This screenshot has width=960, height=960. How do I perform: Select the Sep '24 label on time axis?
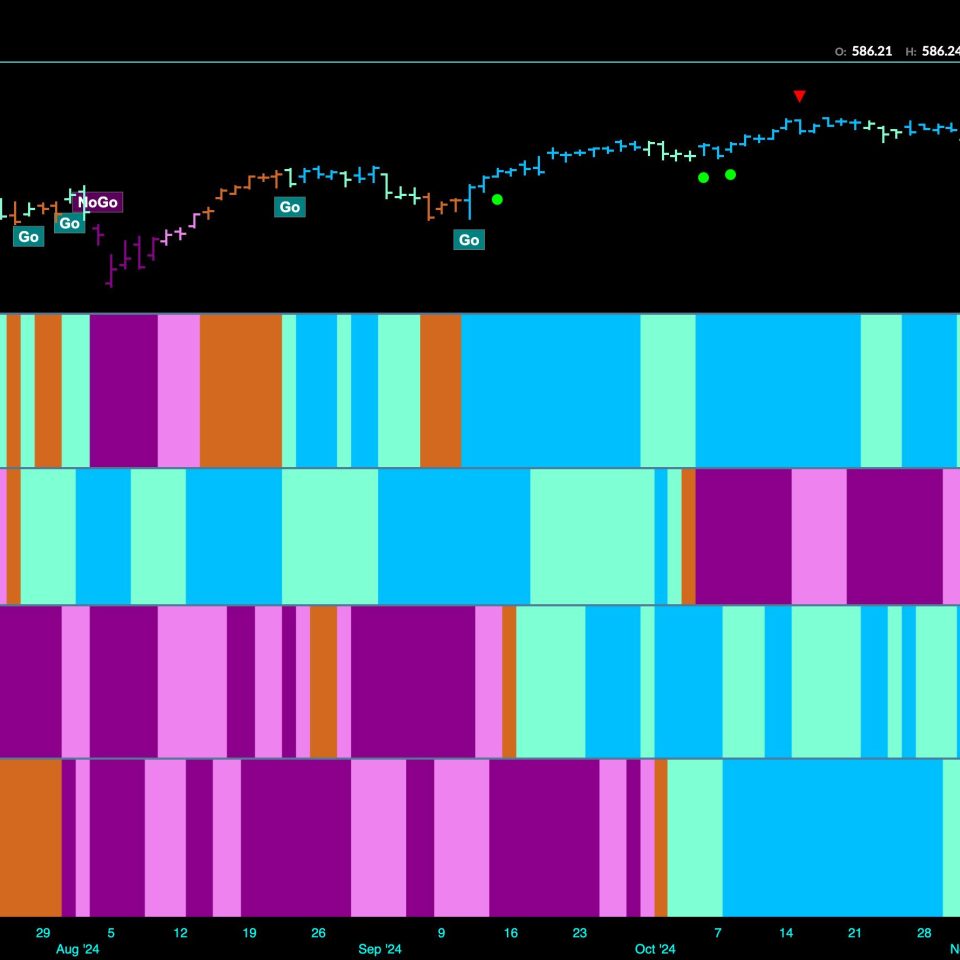[x=379, y=949]
